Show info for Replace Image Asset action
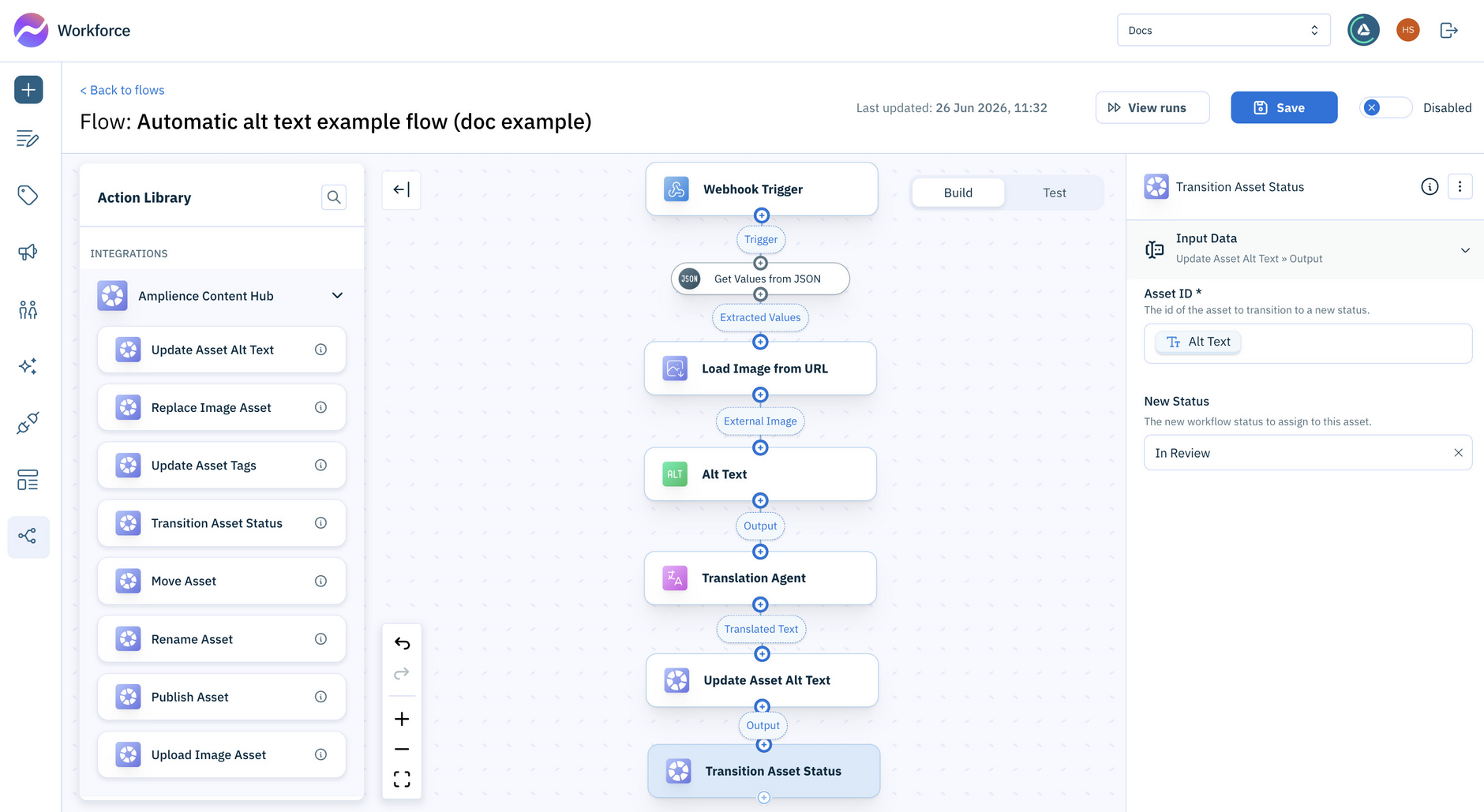This screenshot has width=1484, height=812. coord(320,407)
